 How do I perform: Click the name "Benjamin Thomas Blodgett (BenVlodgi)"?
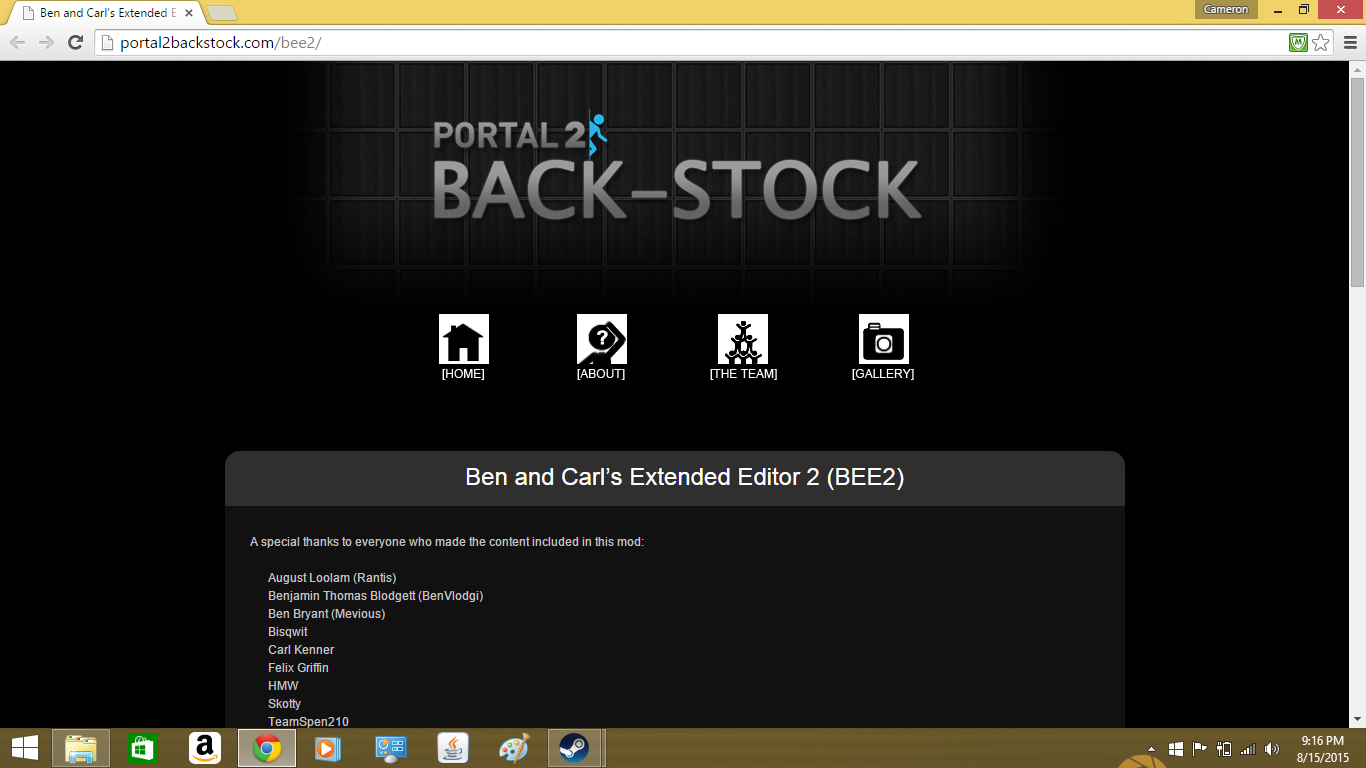click(376, 596)
